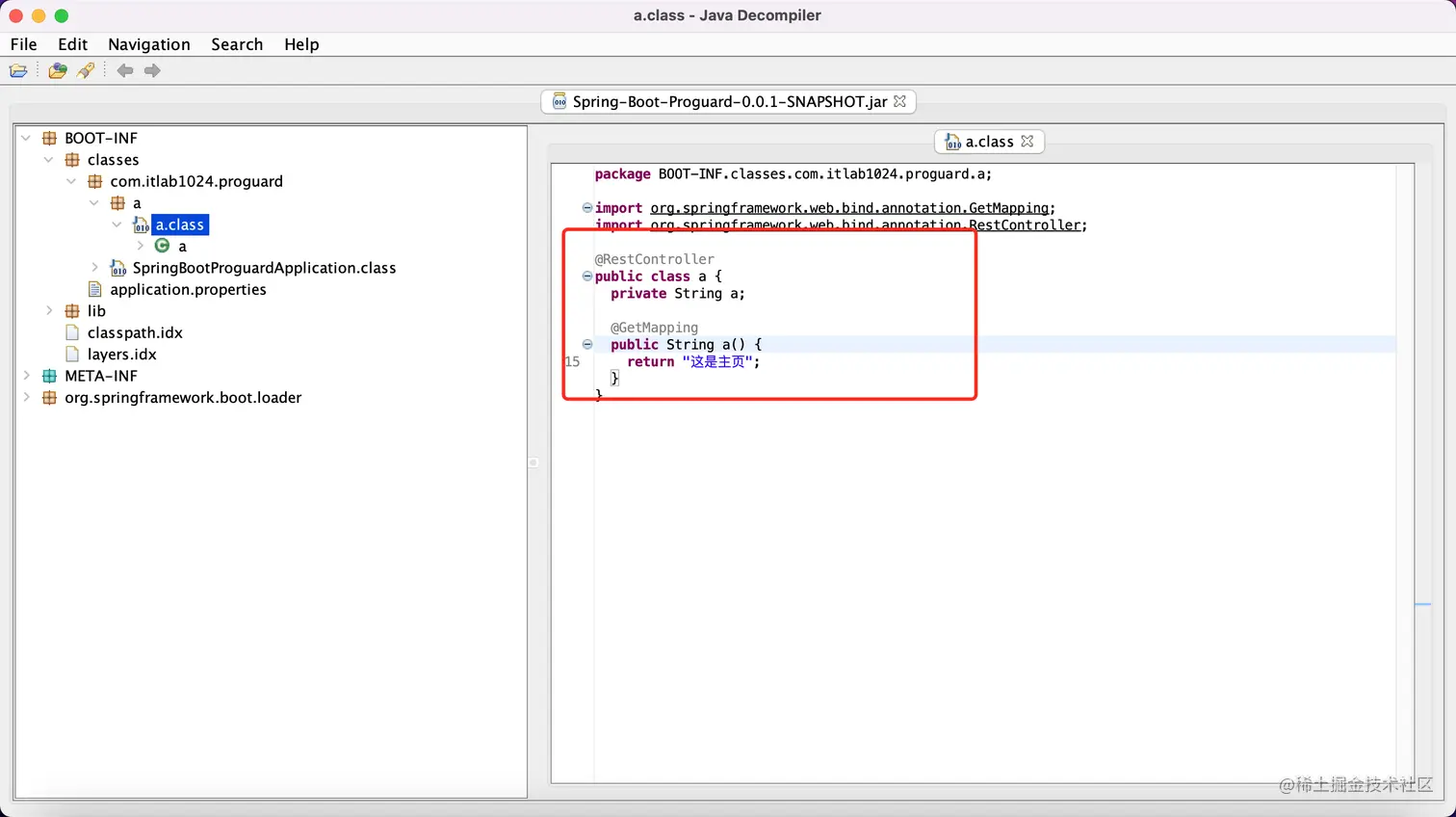Select the BOOT-INF tree label
The width and height of the screenshot is (1456, 817).
point(101,138)
